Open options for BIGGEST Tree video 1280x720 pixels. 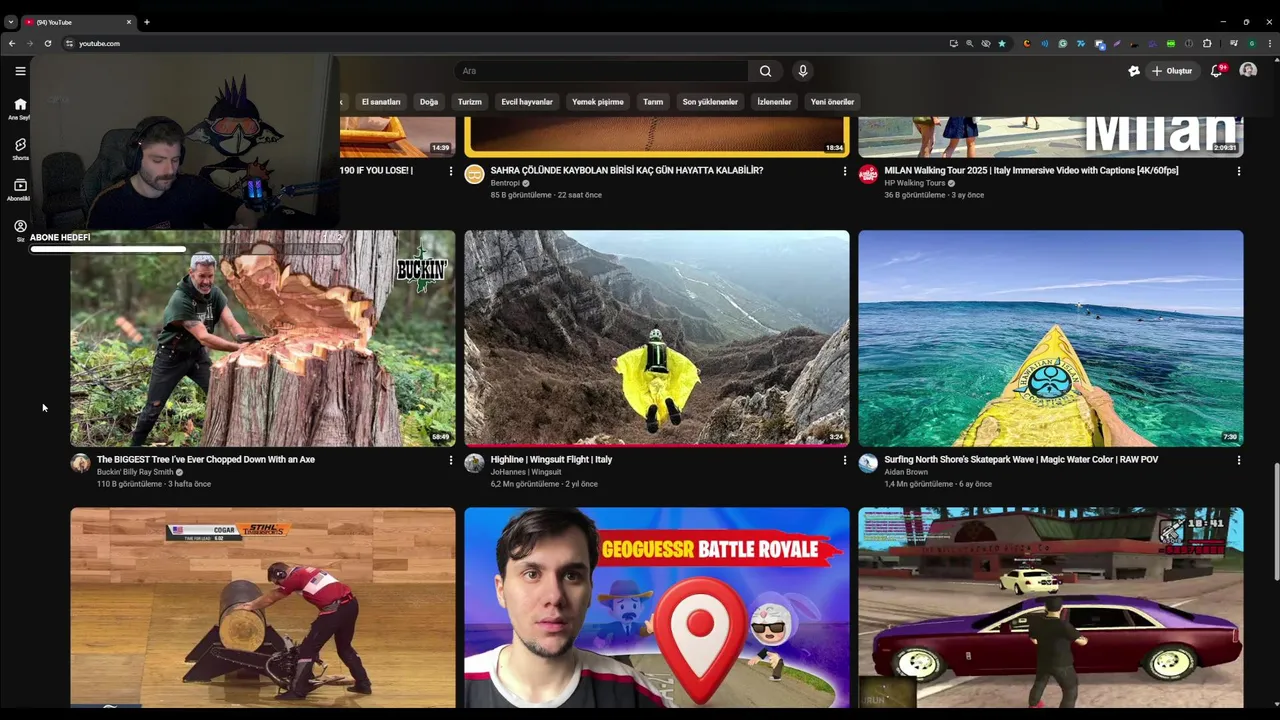tap(450, 460)
